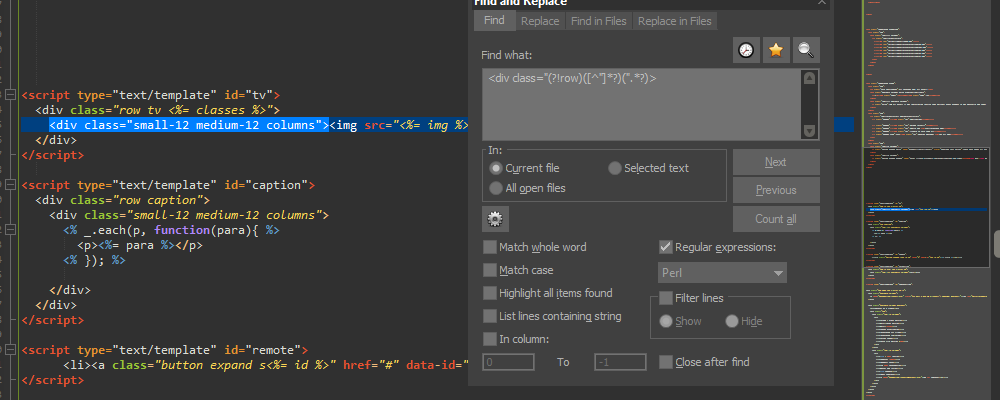
Task: Collapse the script id="remote" fold marker
Action: (10, 350)
